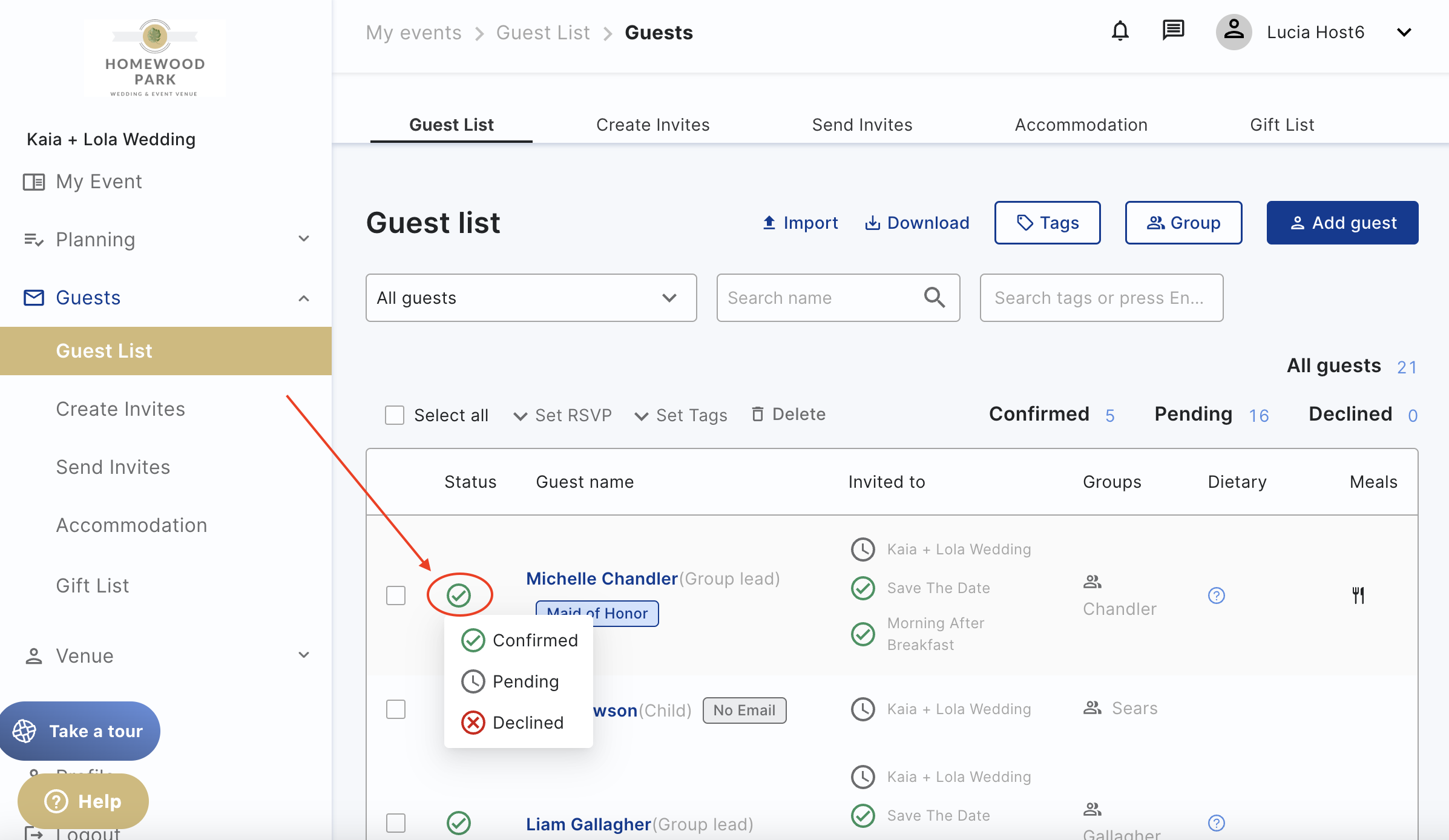Click the Planning list icon in sidebar
Screen dimensions: 1449x840
pos(34,240)
